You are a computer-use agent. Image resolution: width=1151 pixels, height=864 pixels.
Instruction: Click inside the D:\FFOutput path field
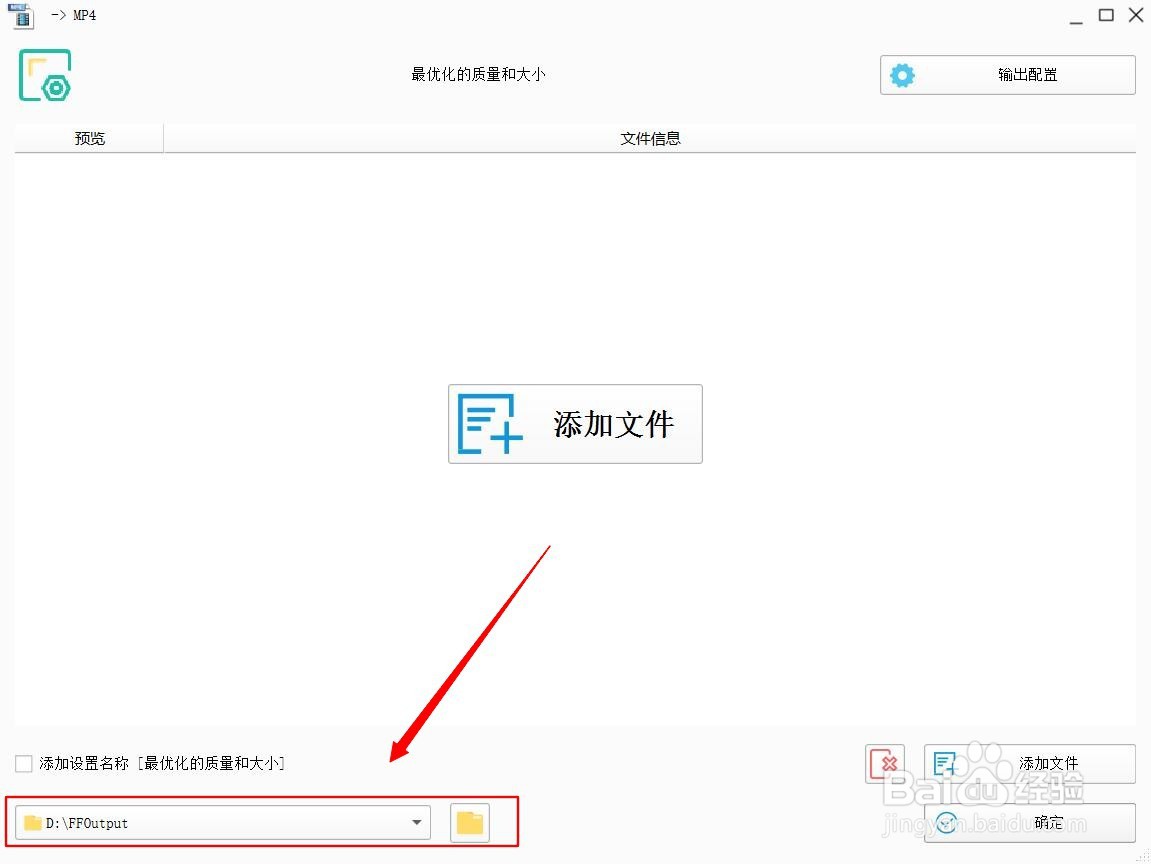pyautogui.click(x=200, y=822)
